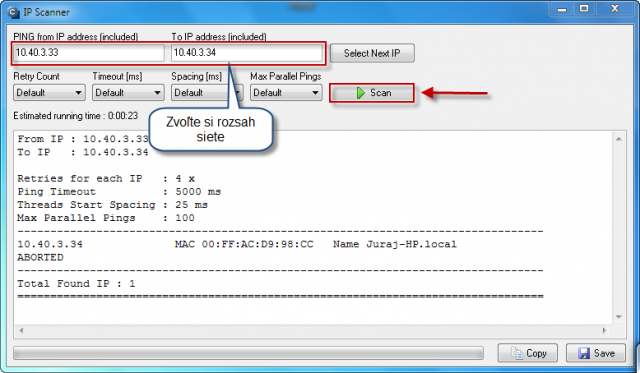
Task: Click the 'Total Found IP : 1' line
Action: [x=76, y=284]
